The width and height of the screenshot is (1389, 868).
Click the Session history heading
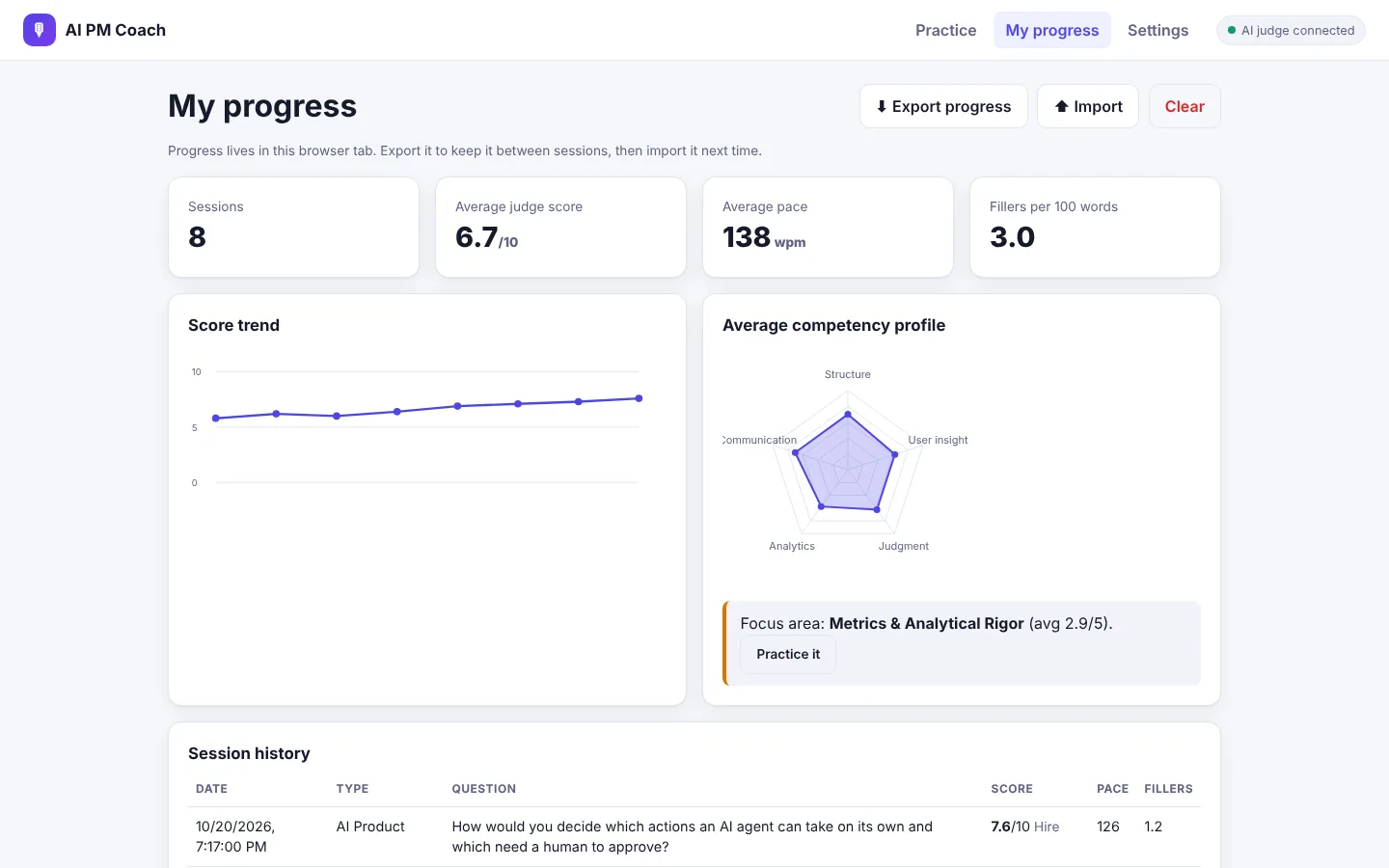point(249,753)
